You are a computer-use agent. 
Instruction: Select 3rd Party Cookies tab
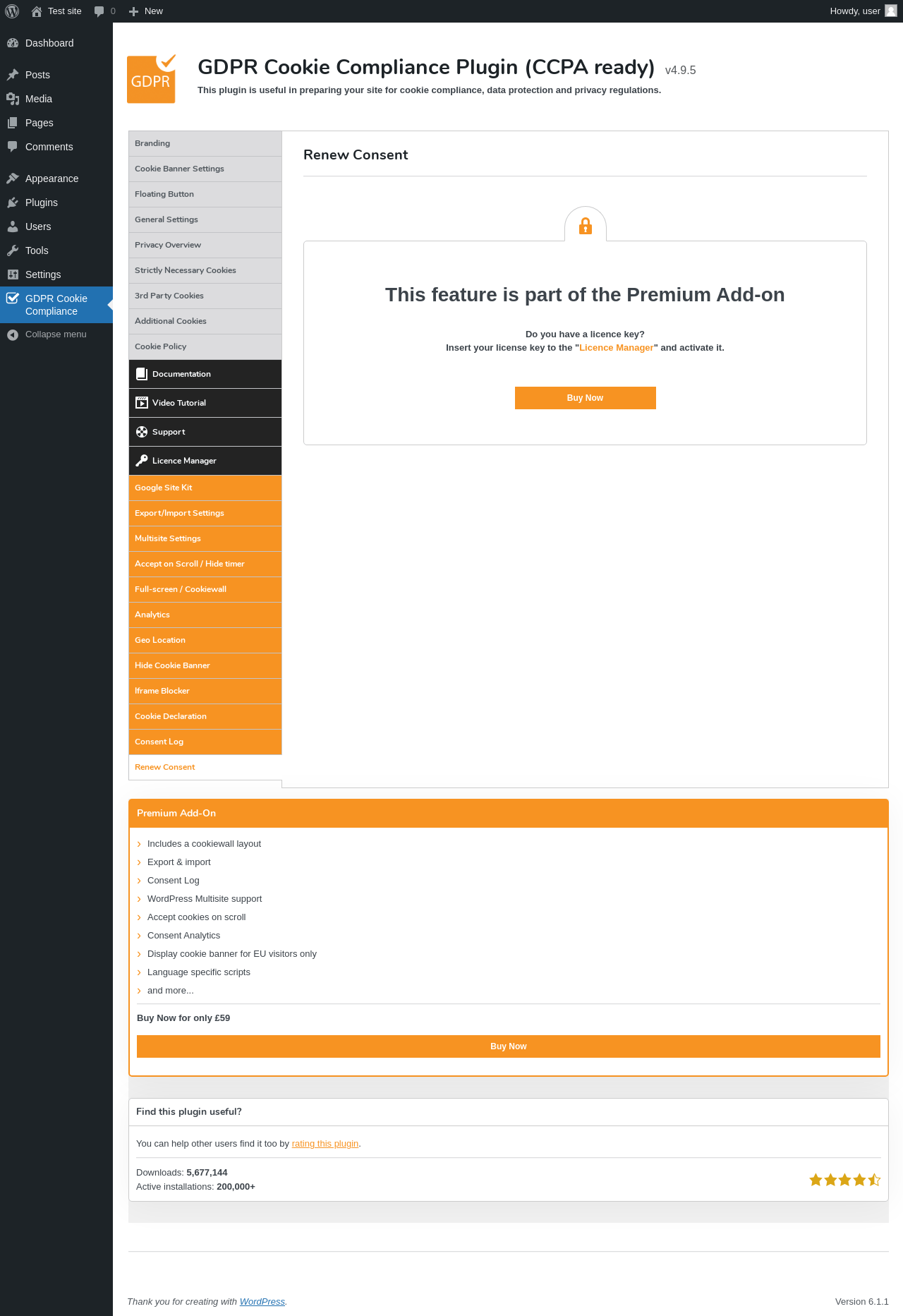coord(205,296)
